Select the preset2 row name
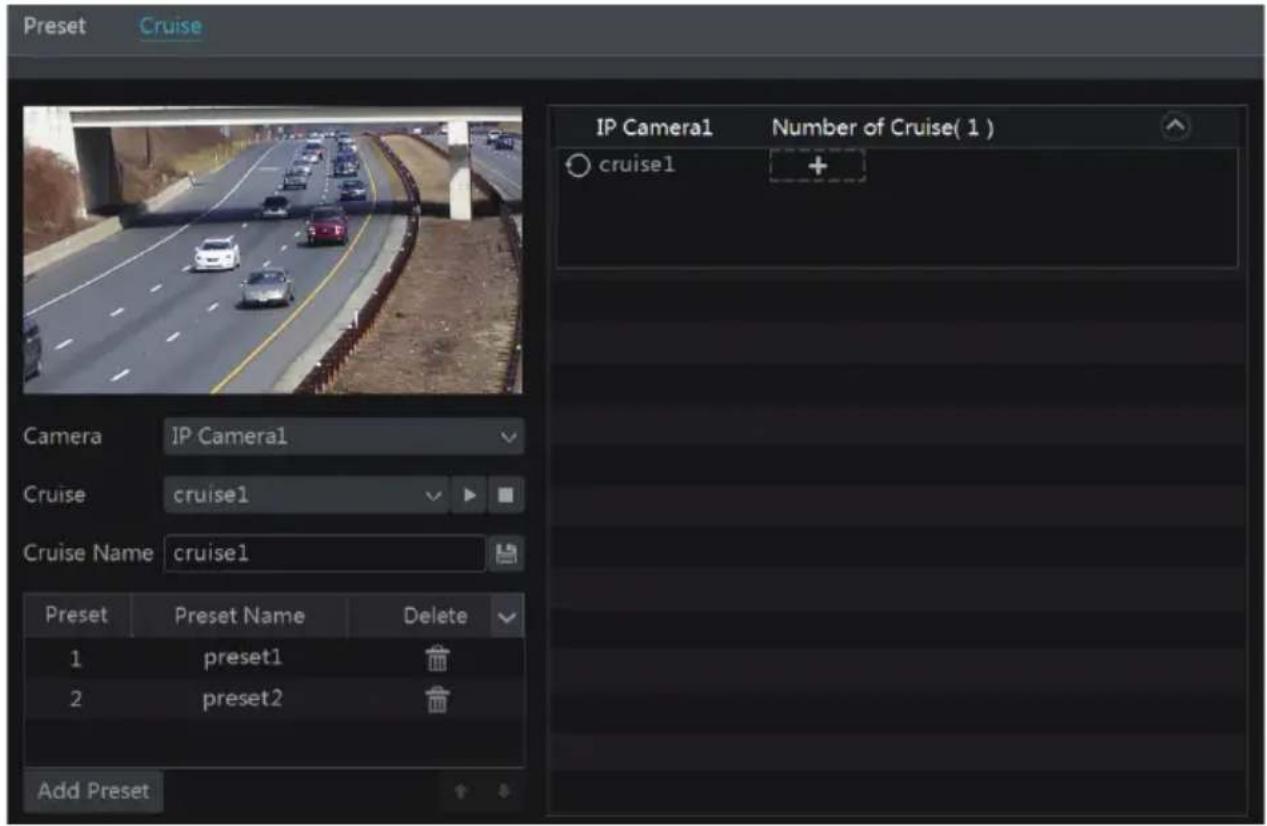The image size is (1267, 826). (x=242, y=699)
